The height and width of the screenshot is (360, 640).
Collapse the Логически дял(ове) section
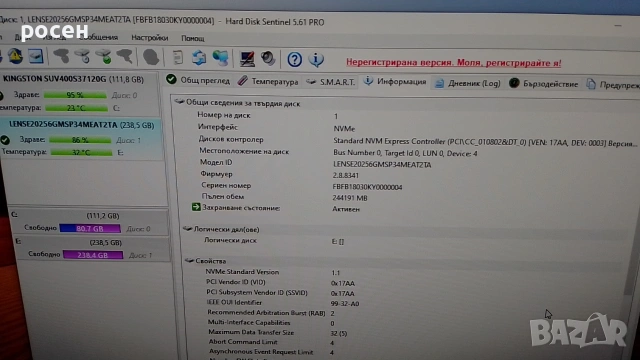coord(187,229)
